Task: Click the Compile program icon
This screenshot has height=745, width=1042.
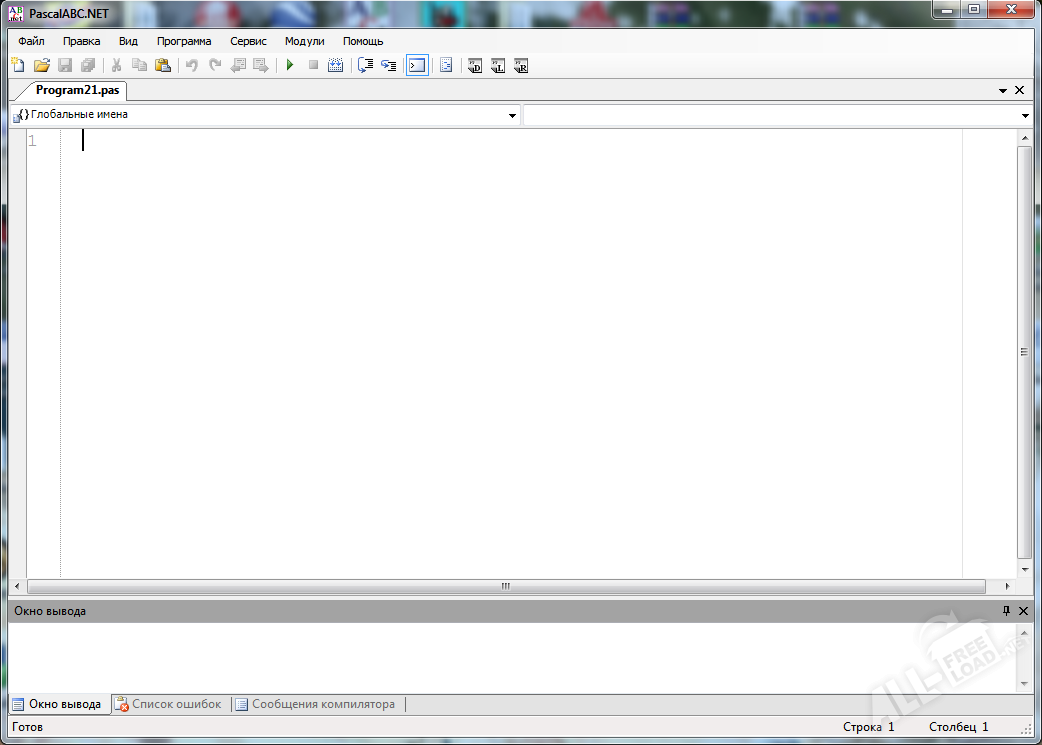Action: (x=336, y=65)
